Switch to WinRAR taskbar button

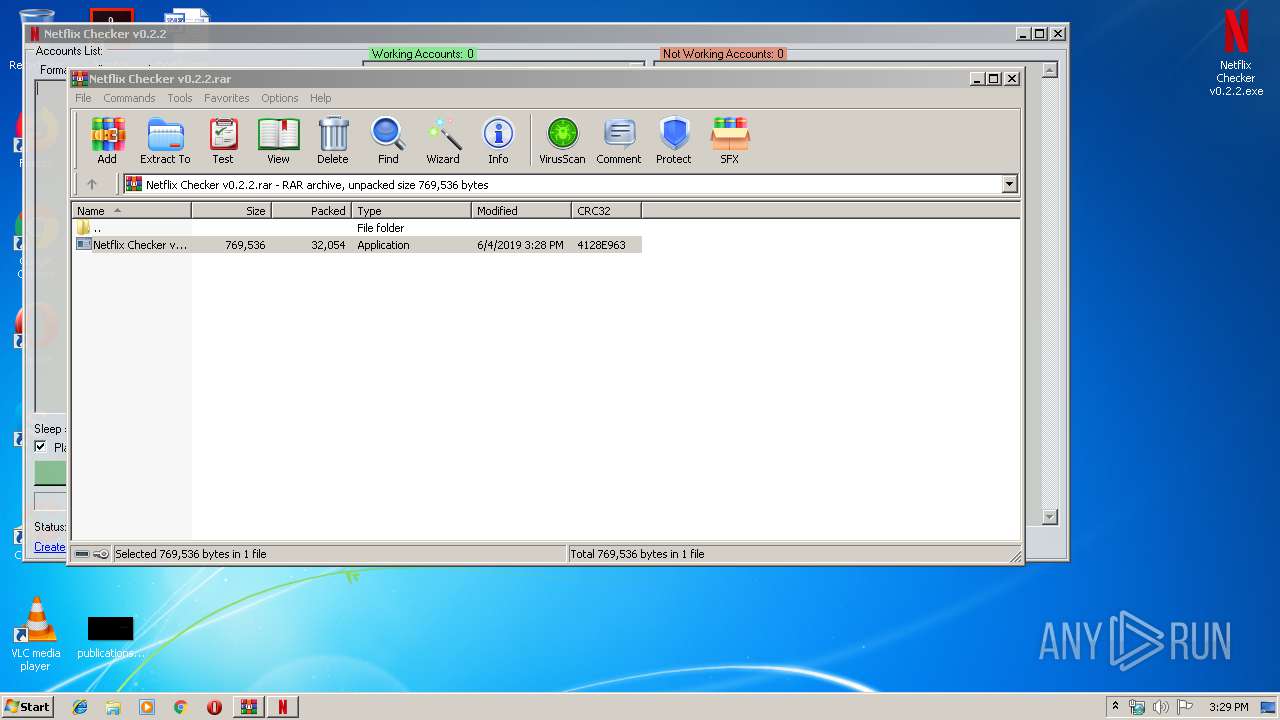click(x=248, y=707)
